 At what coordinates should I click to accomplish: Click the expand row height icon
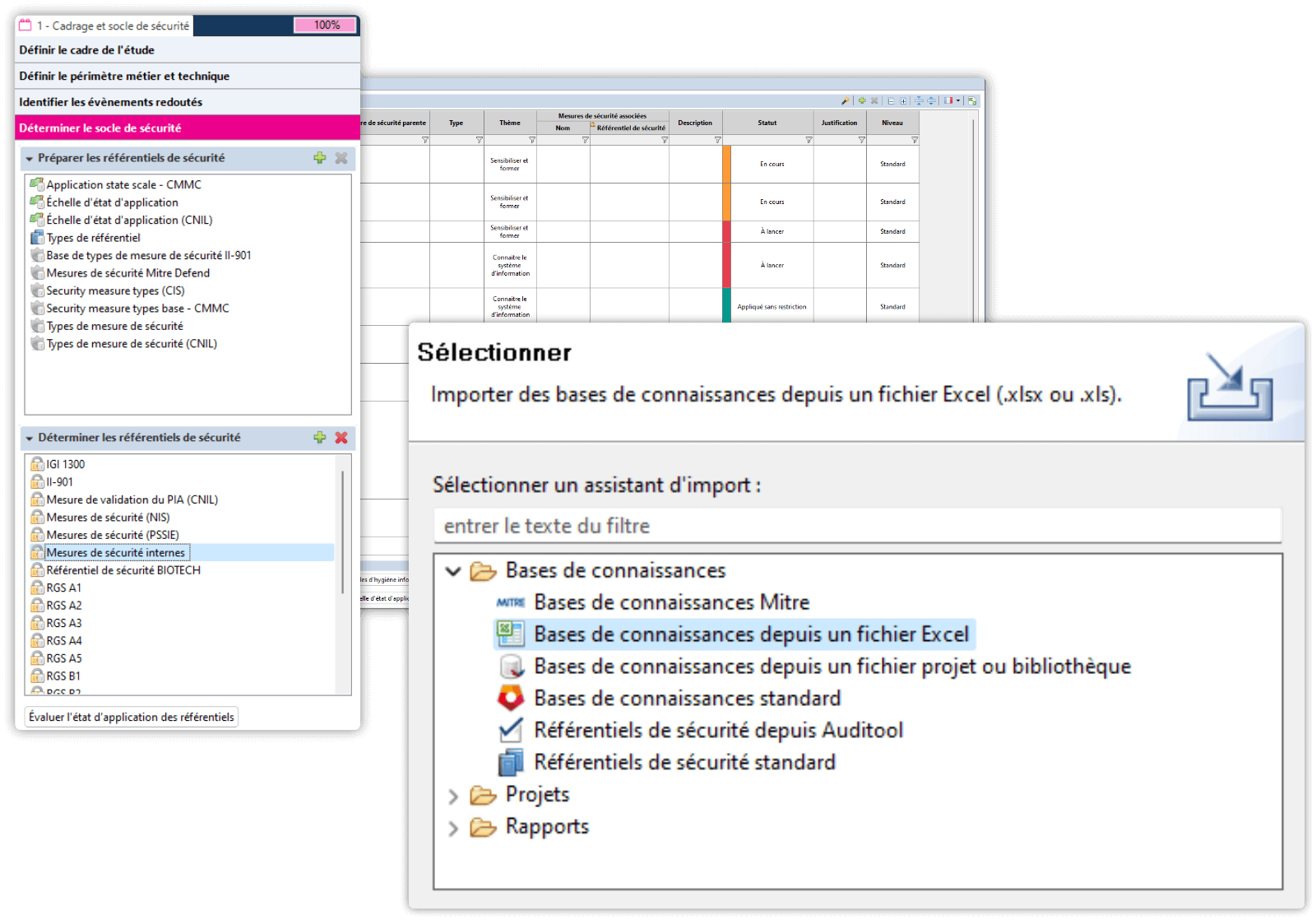point(931,100)
